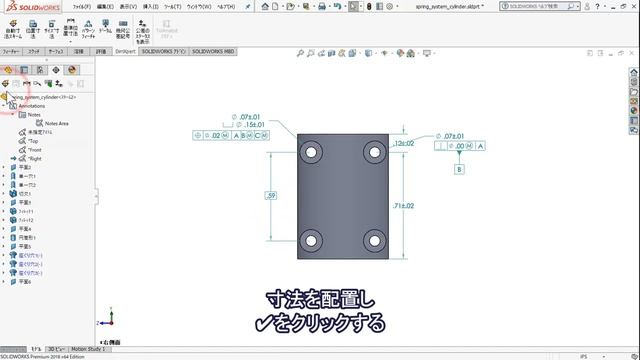The width and height of the screenshot is (640, 360).
Task: Click the Apply Scene icon
Action: 411,53
